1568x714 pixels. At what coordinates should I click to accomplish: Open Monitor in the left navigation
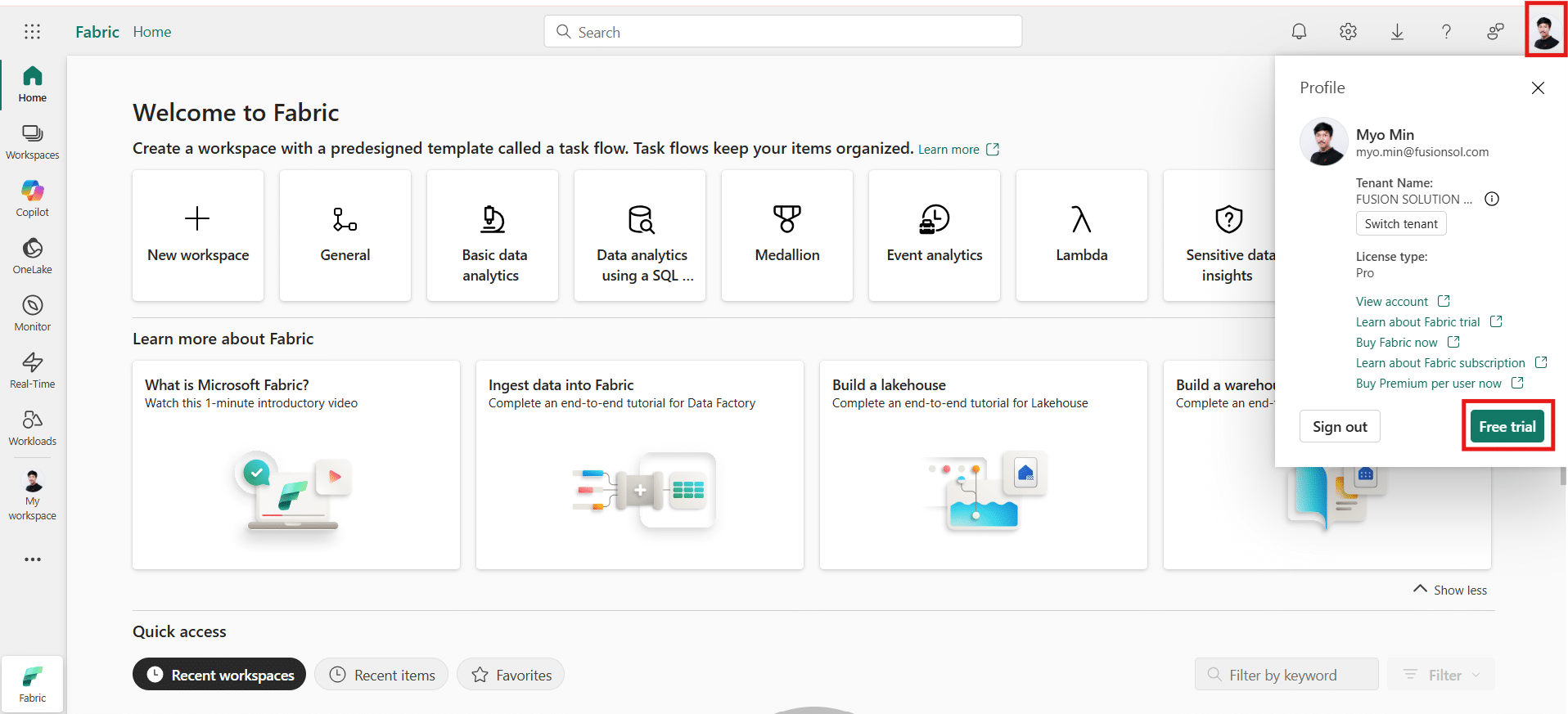pos(33,313)
